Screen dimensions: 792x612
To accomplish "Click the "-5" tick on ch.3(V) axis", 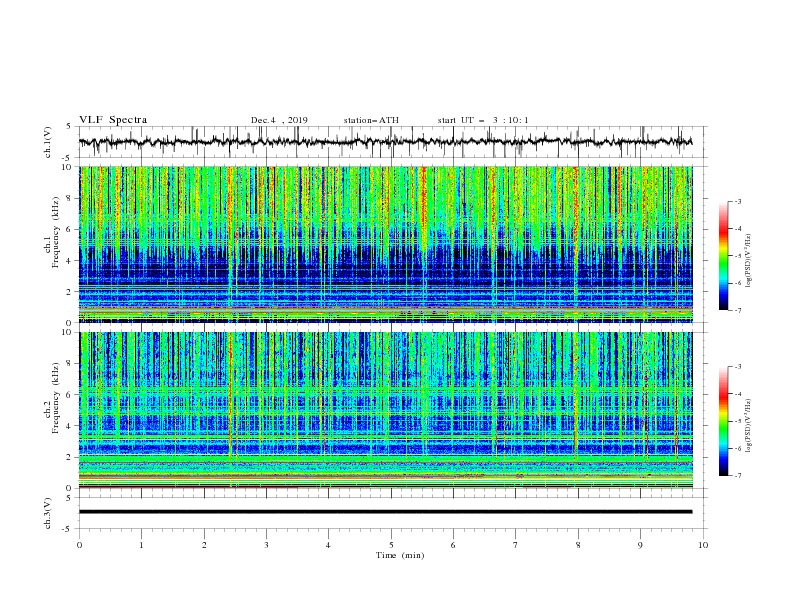I will (x=68, y=529).
